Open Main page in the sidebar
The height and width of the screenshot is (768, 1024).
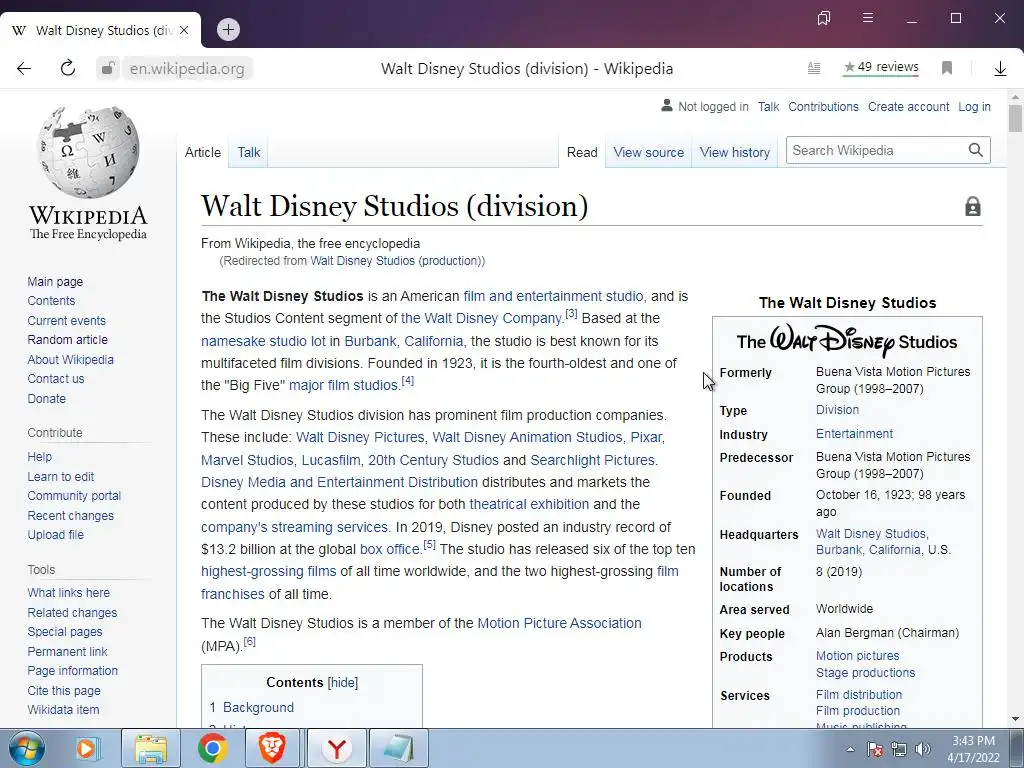[55, 281]
